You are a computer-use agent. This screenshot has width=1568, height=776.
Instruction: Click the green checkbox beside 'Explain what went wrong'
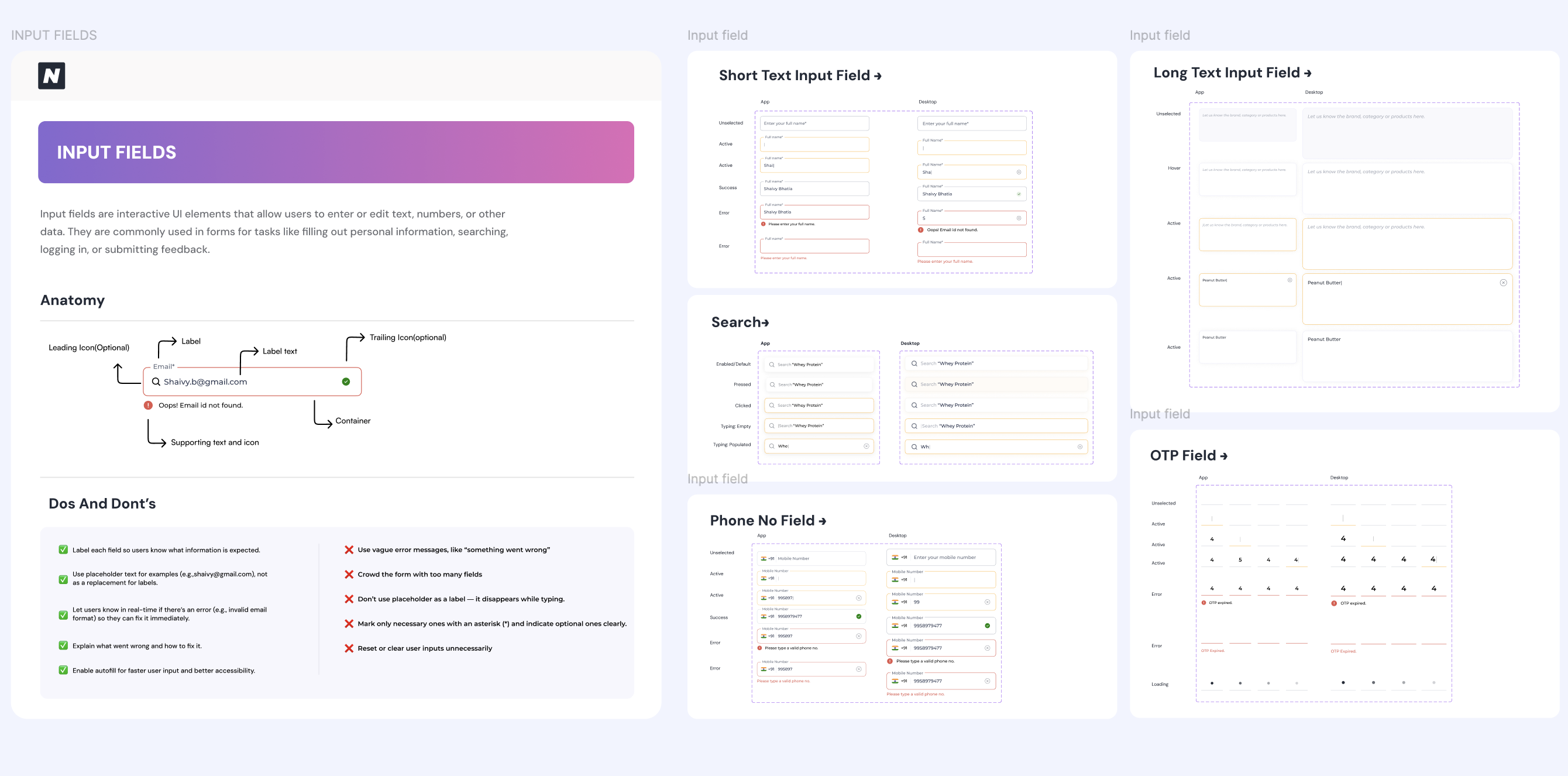coord(63,645)
